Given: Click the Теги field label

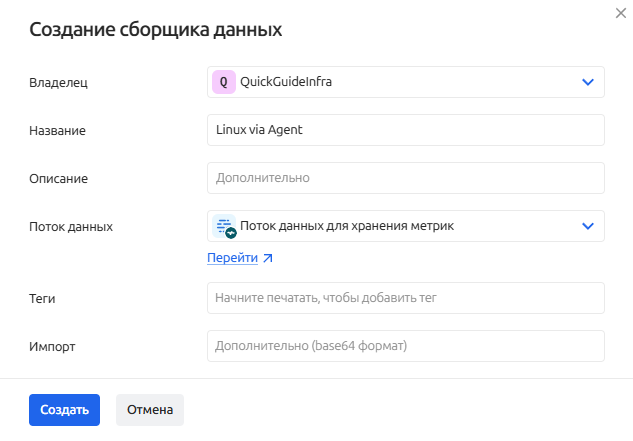Looking at the screenshot, I should point(42,298).
